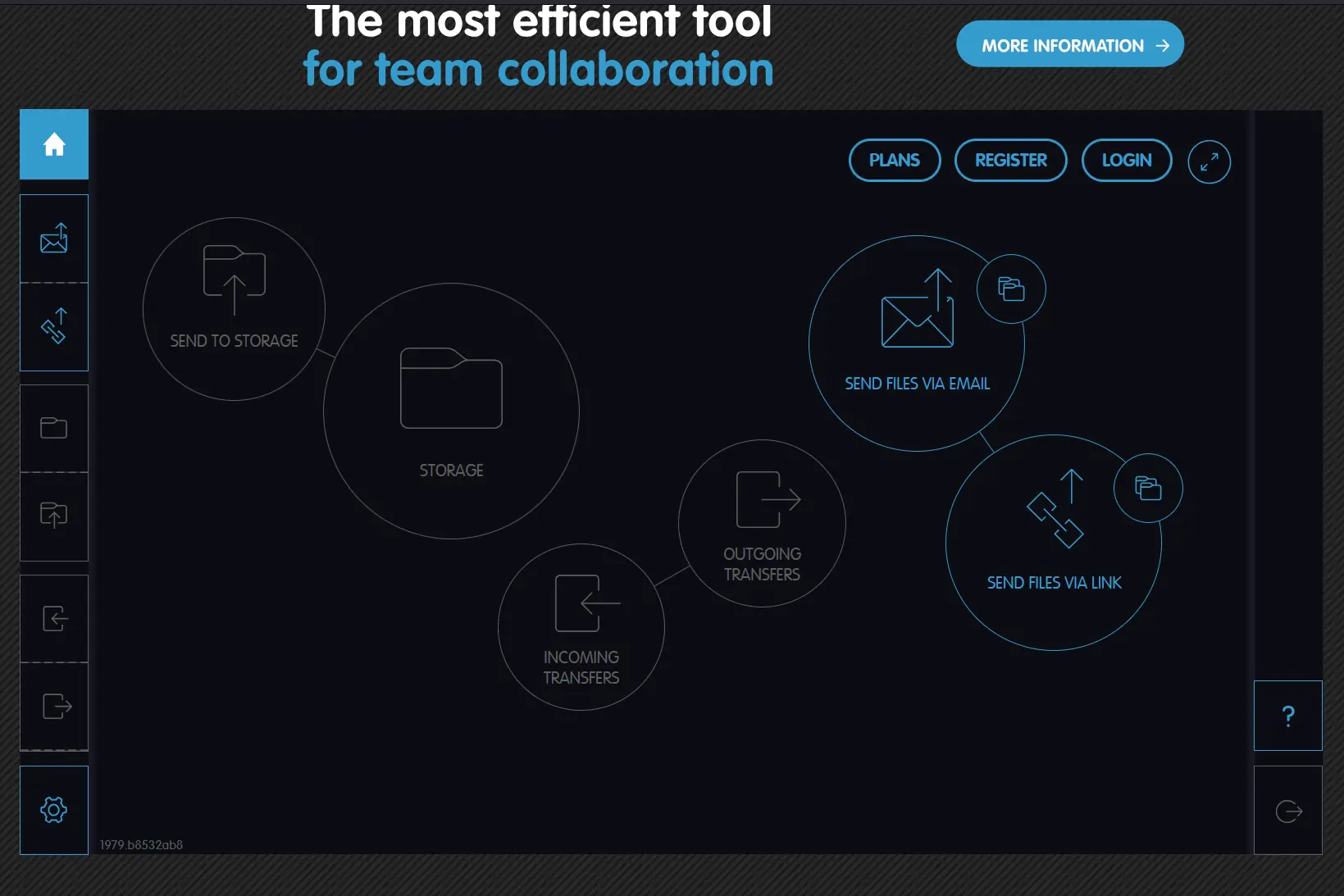This screenshot has height=896, width=1344.
Task: Select send to storage sidebar icon
Action: pyautogui.click(x=54, y=516)
